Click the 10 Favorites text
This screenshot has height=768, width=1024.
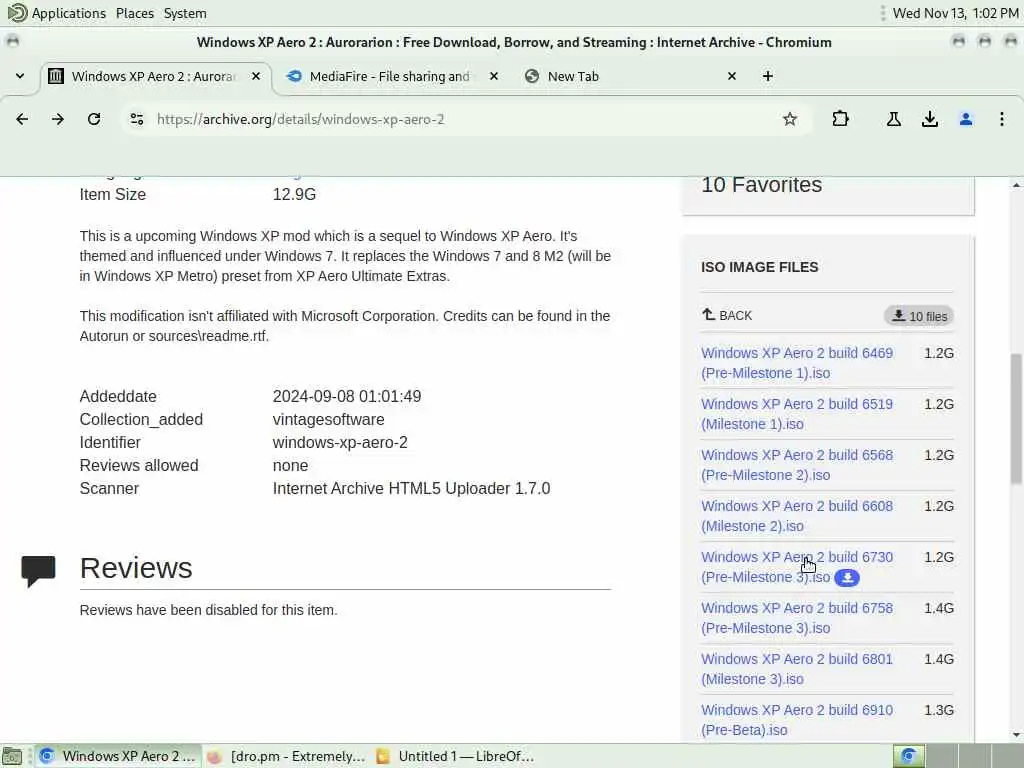coord(761,185)
